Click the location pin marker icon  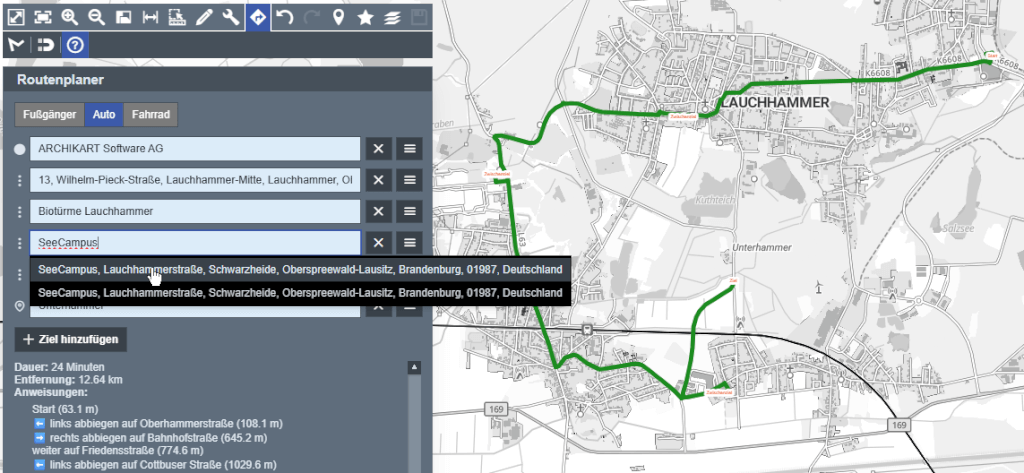338,18
